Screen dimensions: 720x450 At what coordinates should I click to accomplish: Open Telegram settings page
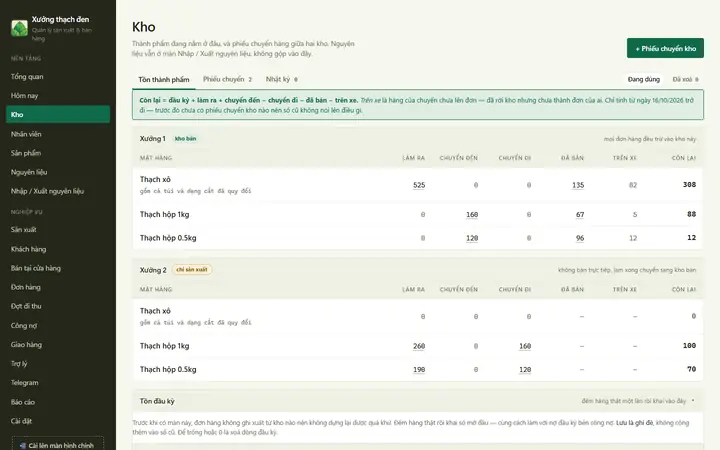(x=58, y=382)
